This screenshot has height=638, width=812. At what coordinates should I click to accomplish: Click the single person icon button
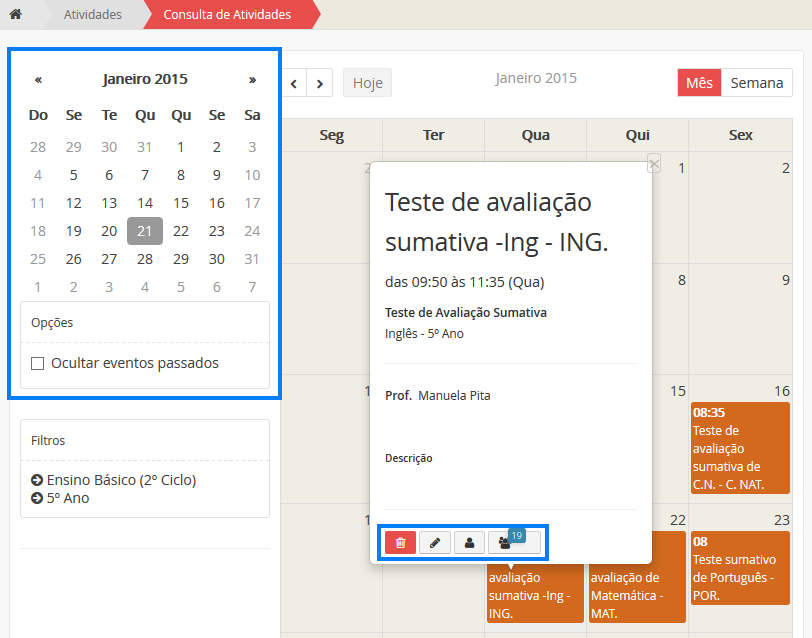pos(468,542)
